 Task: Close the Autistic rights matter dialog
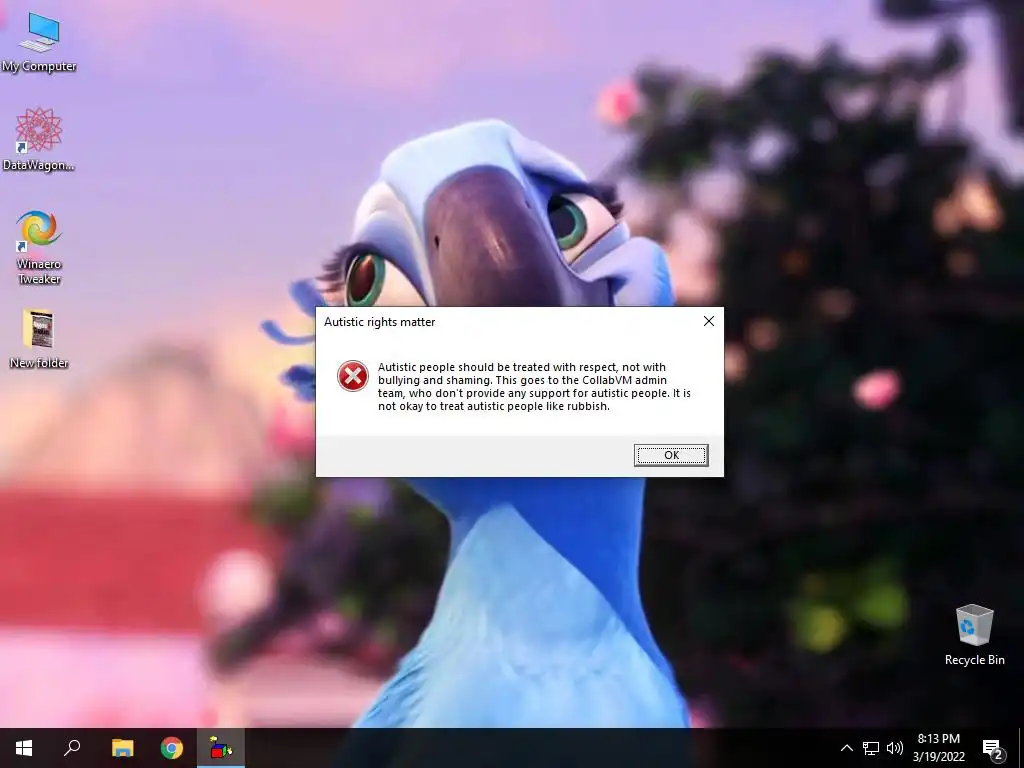coord(709,321)
